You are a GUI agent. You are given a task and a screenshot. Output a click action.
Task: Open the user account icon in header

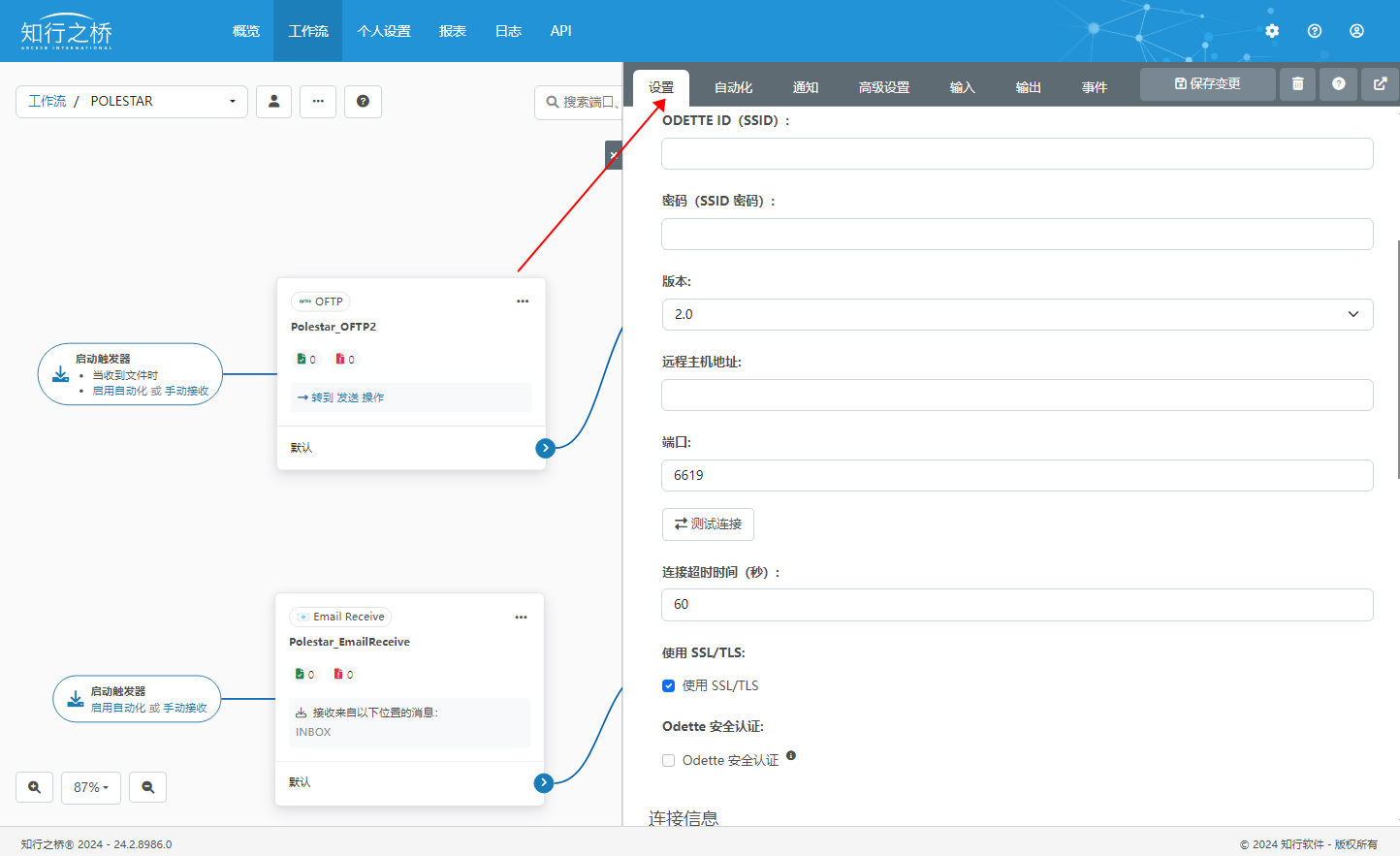[x=1356, y=31]
